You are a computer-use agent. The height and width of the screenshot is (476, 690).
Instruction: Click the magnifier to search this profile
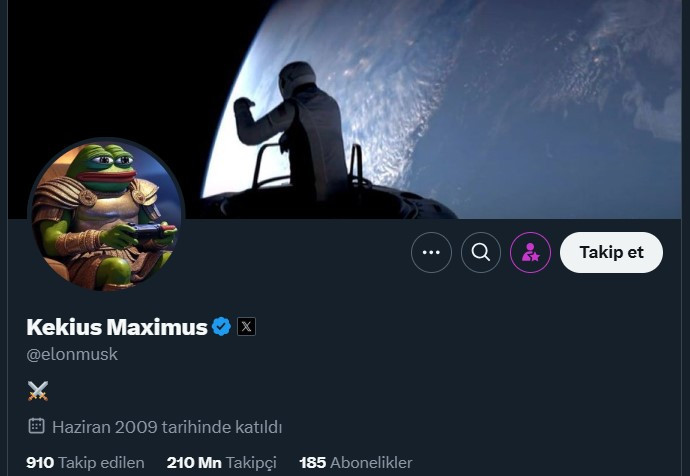tap(481, 253)
